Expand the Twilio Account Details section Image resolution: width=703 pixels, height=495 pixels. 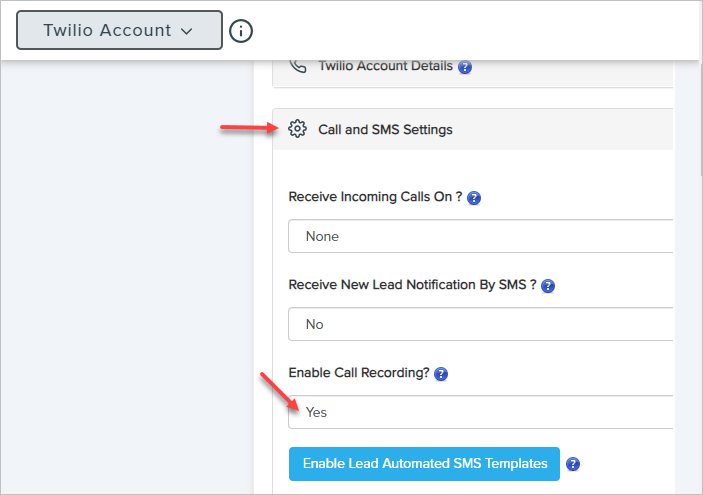click(x=385, y=66)
